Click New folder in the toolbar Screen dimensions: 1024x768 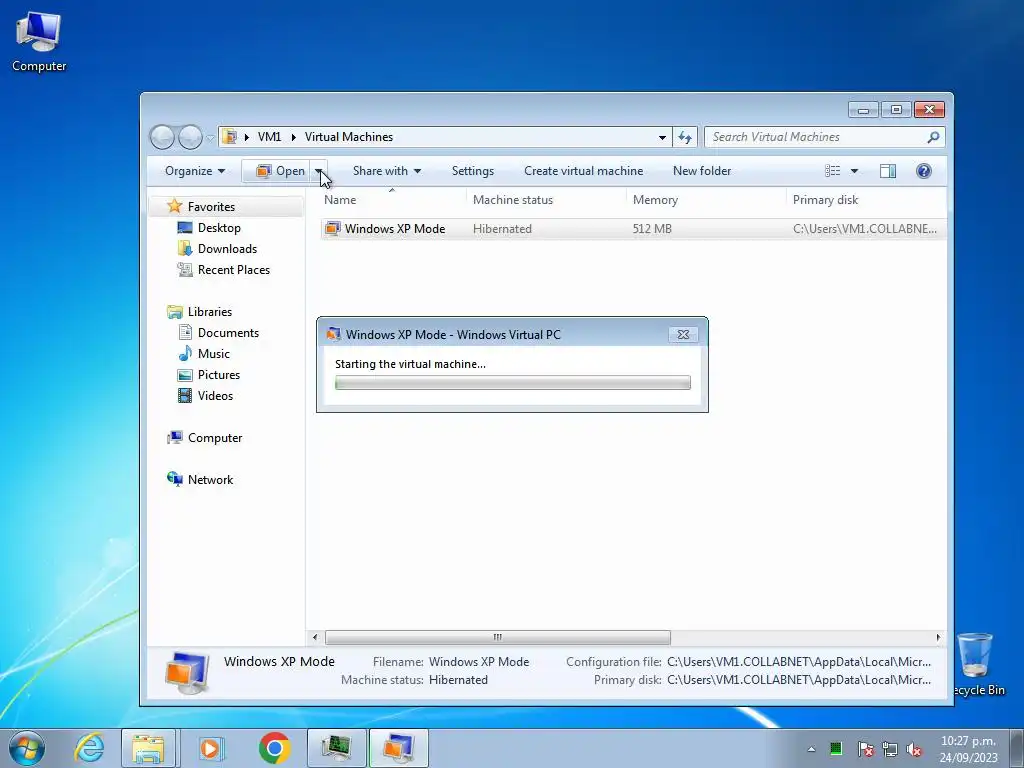(x=702, y=171)
